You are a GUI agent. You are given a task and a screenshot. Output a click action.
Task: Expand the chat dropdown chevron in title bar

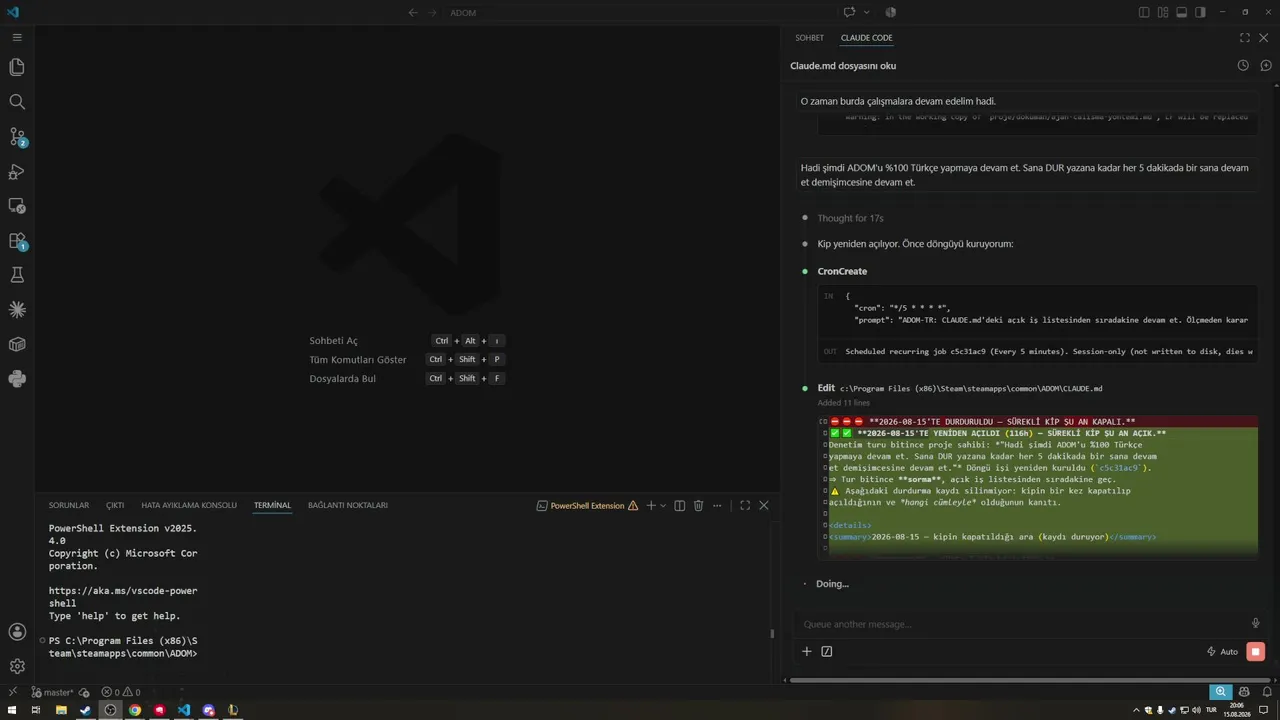[x=866, y=12]
